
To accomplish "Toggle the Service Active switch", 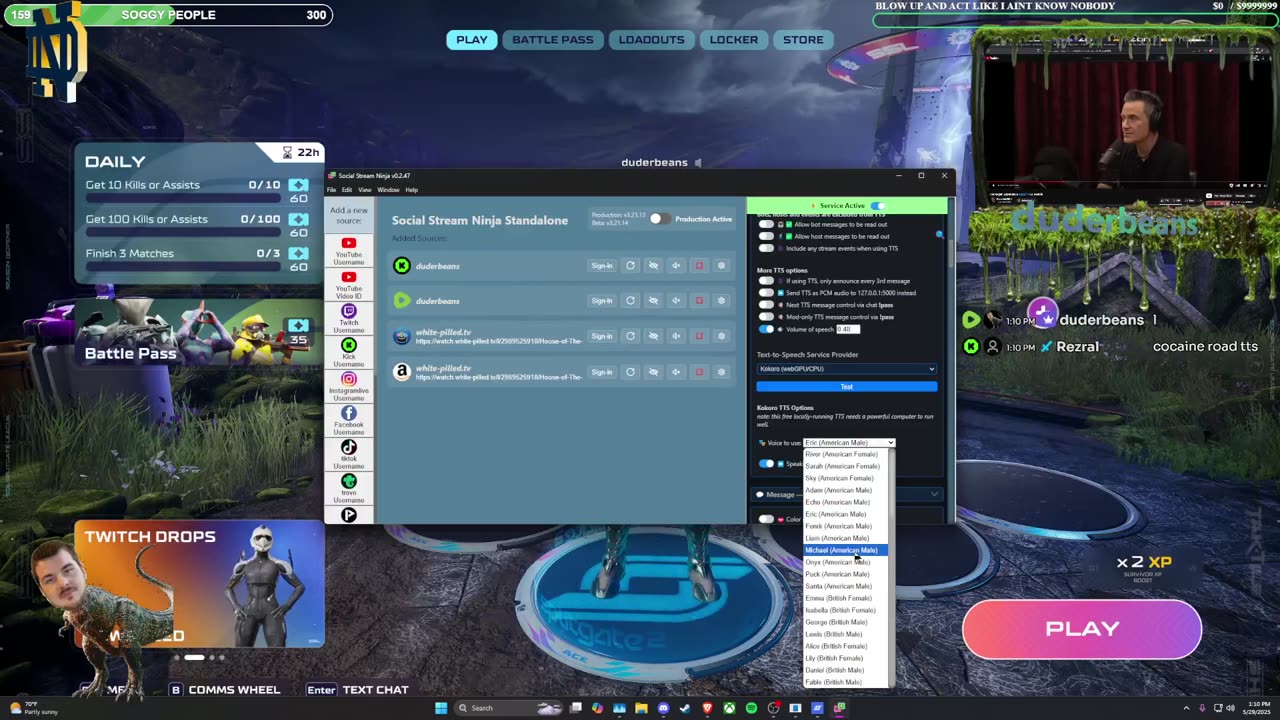I will tap(878, 205).
